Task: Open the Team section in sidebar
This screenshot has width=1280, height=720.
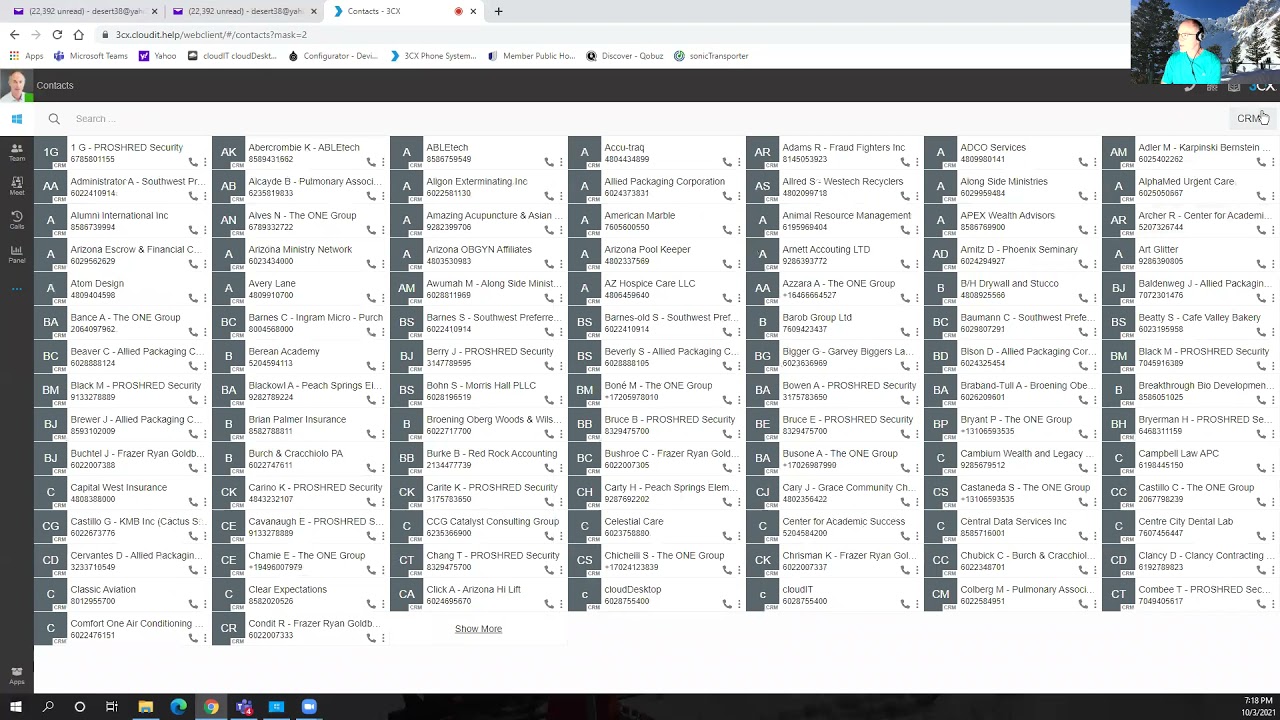Action: click(x=16, y=152)
